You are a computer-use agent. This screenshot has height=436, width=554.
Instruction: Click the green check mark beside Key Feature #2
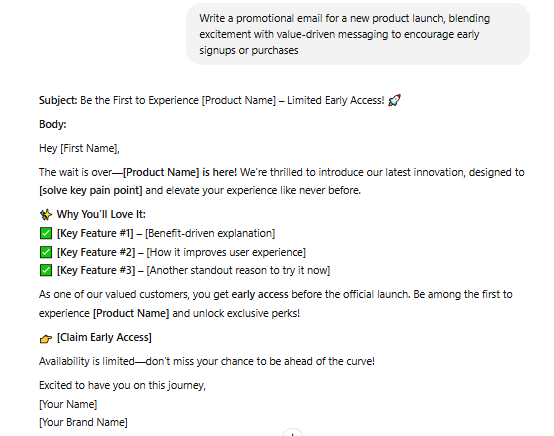click(46, 252)
